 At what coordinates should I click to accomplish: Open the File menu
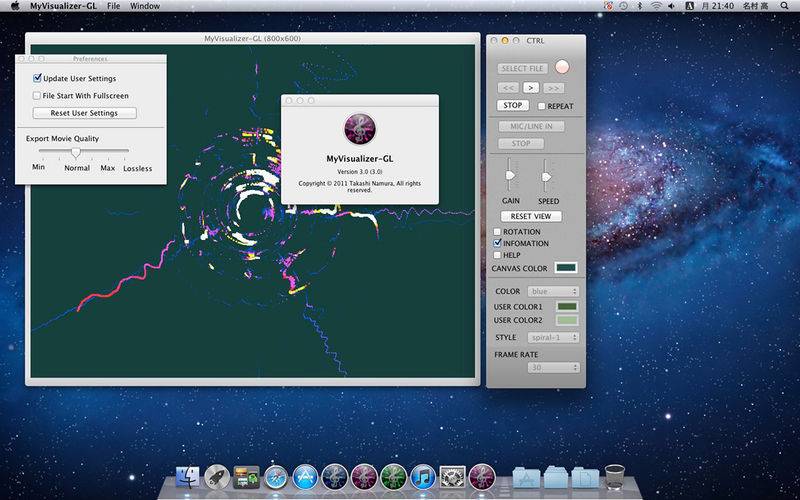(x=114, y=6)
